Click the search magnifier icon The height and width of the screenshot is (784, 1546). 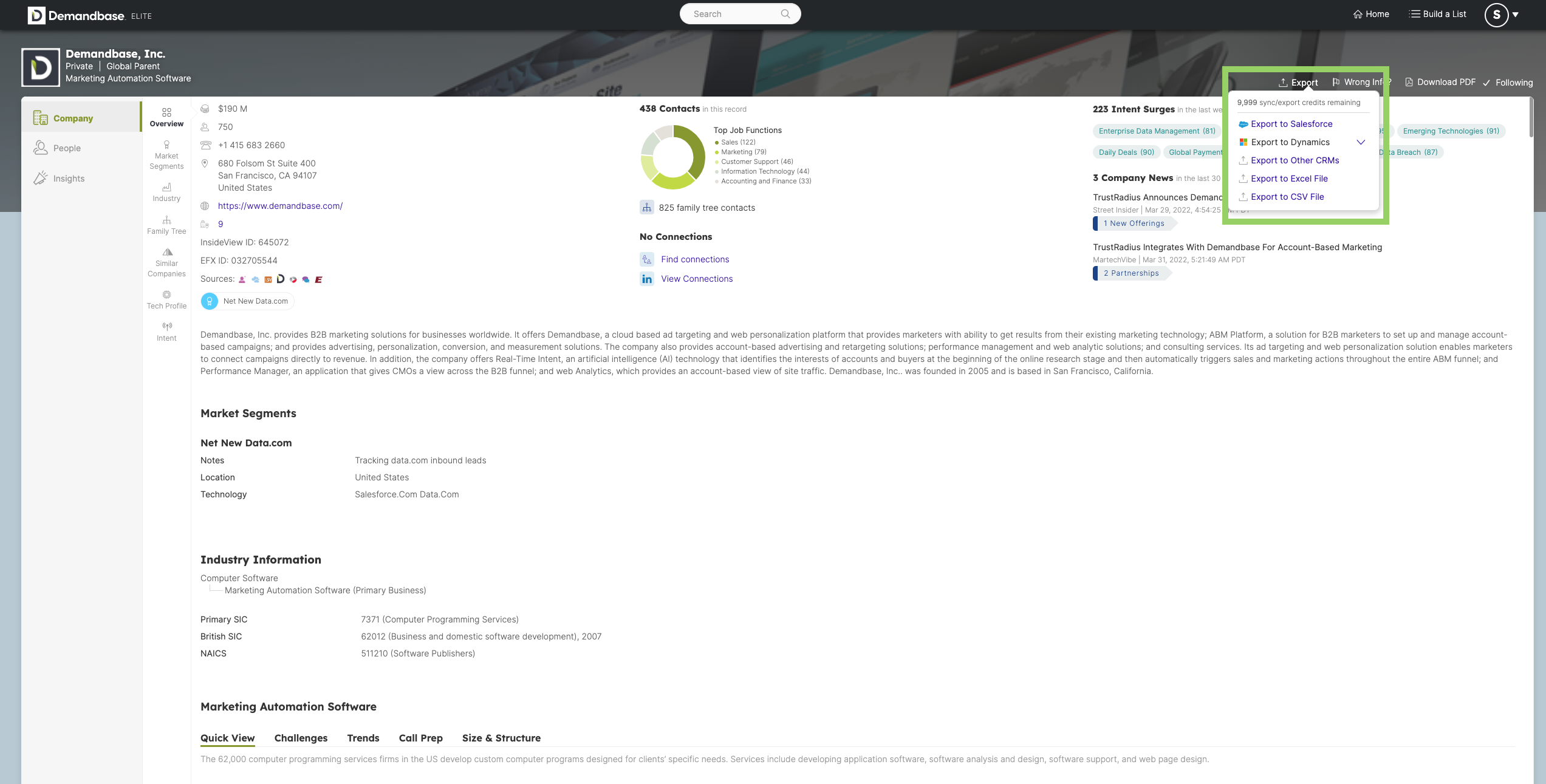[x=785, y=14]
